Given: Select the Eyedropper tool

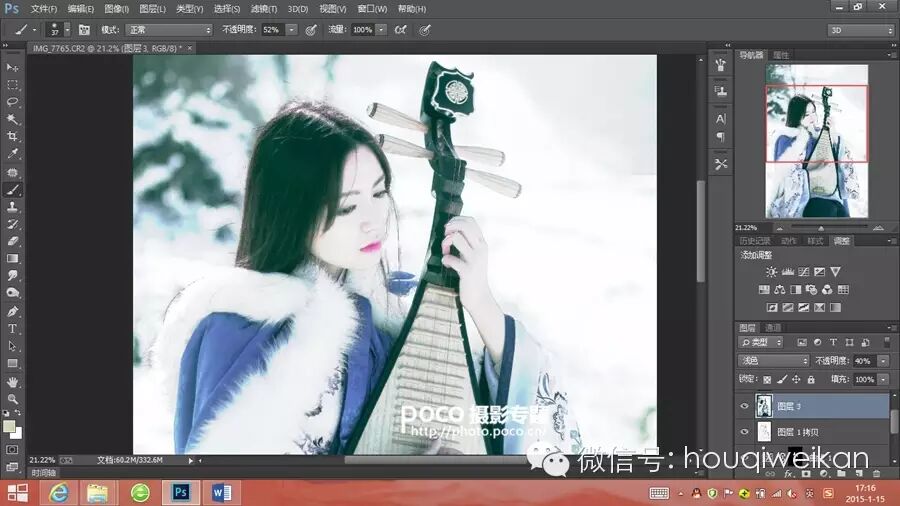Looking at the screenshot, I should coord(12,154).
